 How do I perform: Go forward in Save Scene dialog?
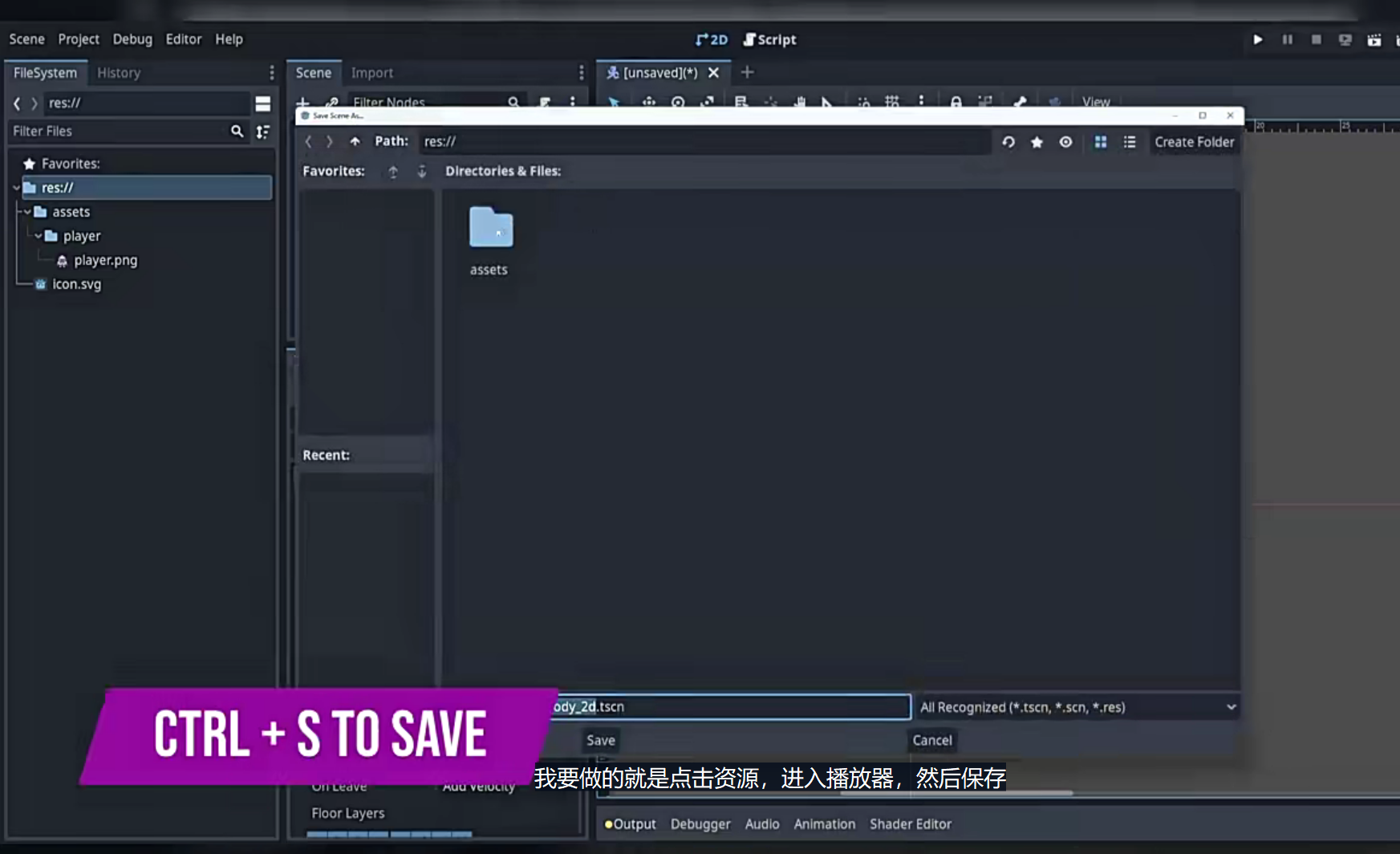329,141
